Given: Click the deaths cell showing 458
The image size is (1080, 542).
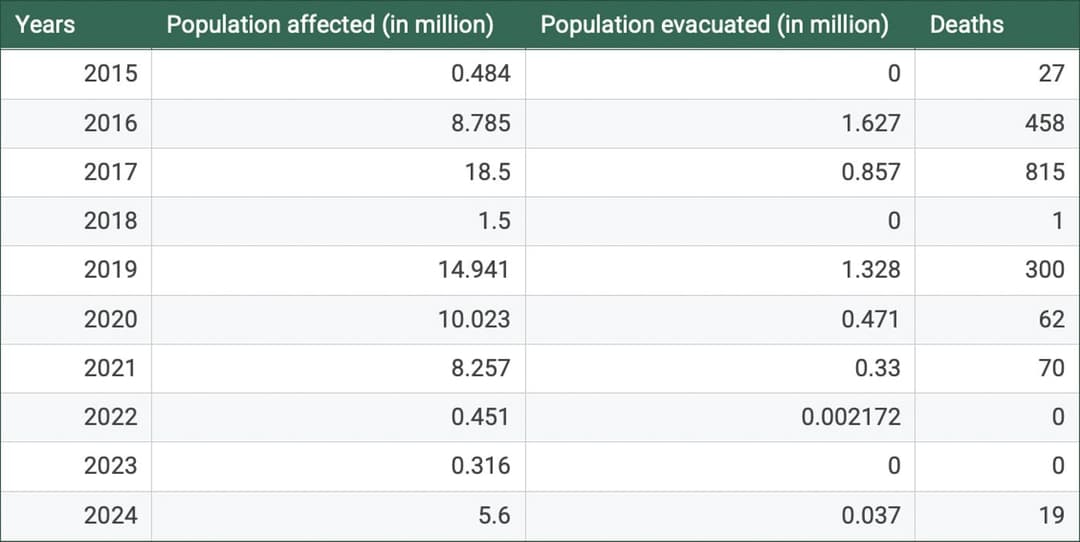Looking at the screenshot, I should tap(1045, 123).
